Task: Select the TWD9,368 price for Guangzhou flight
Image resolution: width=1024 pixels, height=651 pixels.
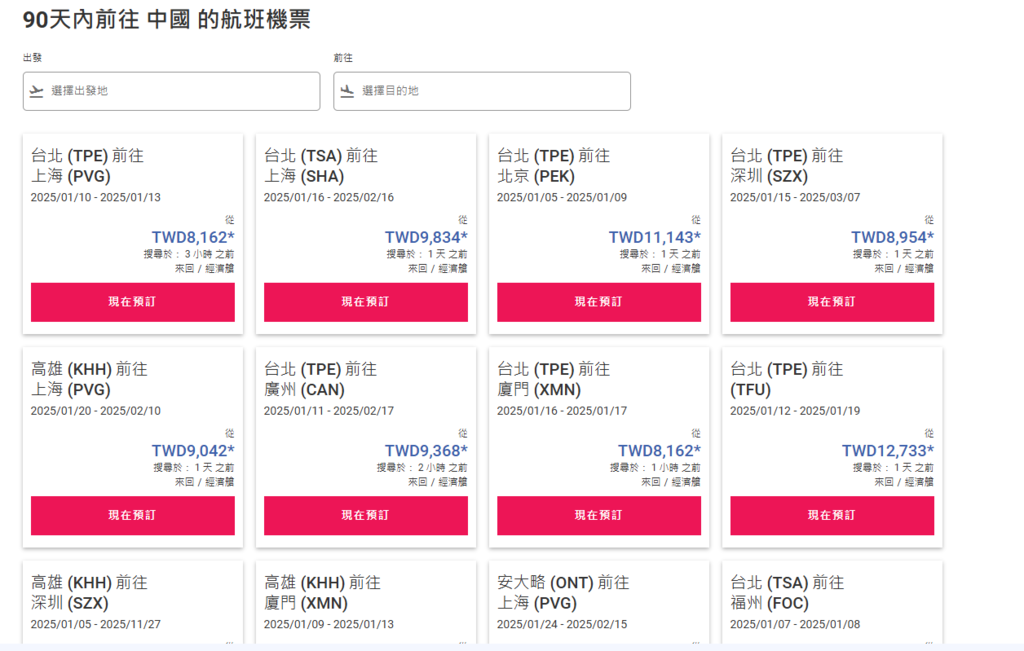Action: [x=426, y=451]
